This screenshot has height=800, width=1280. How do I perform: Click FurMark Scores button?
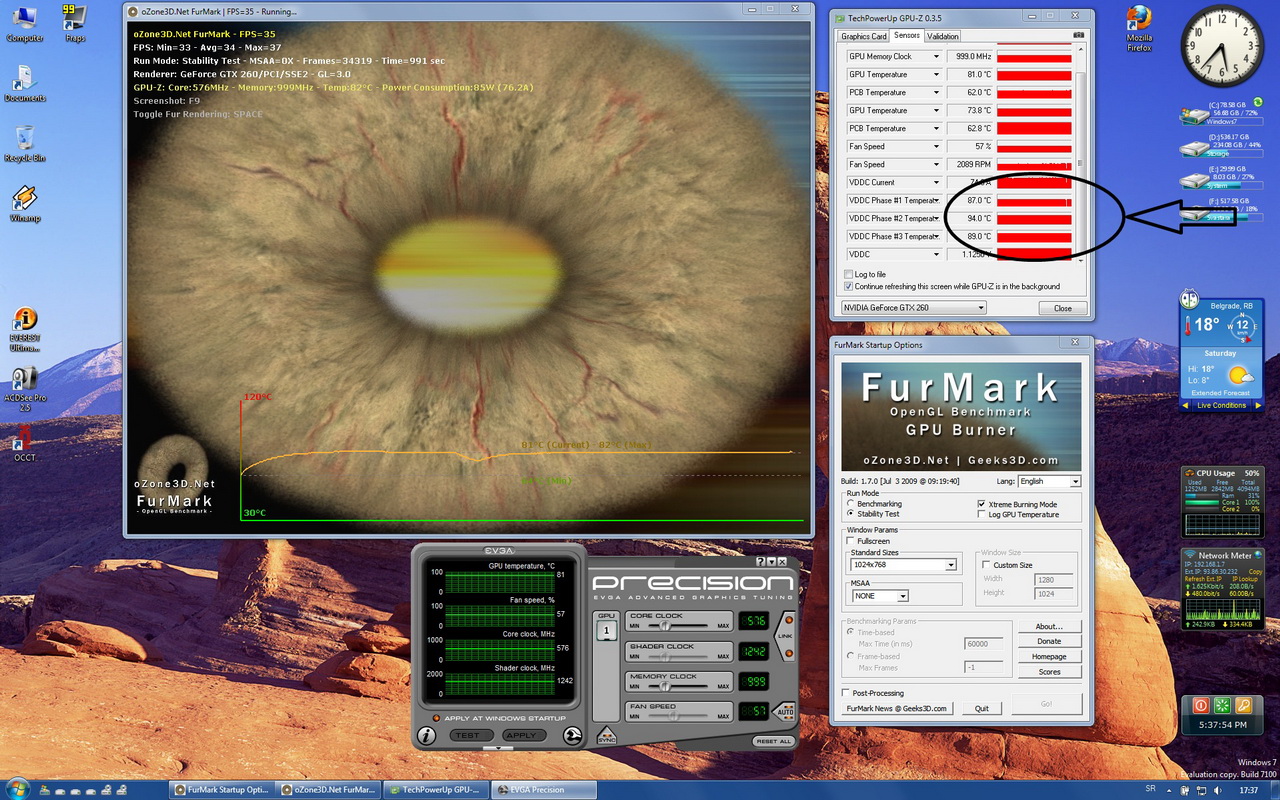coord(1050,672)
